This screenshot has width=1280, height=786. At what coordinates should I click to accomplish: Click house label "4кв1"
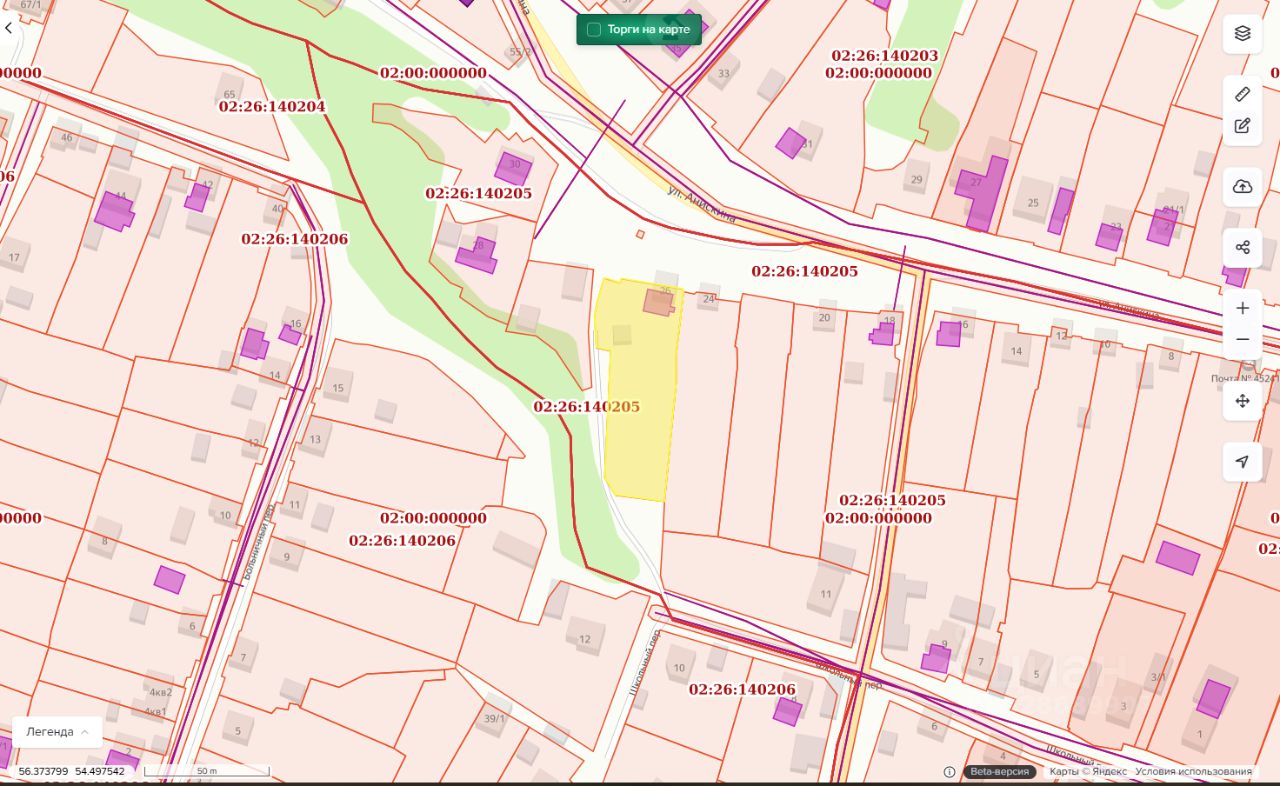[155, 712]
